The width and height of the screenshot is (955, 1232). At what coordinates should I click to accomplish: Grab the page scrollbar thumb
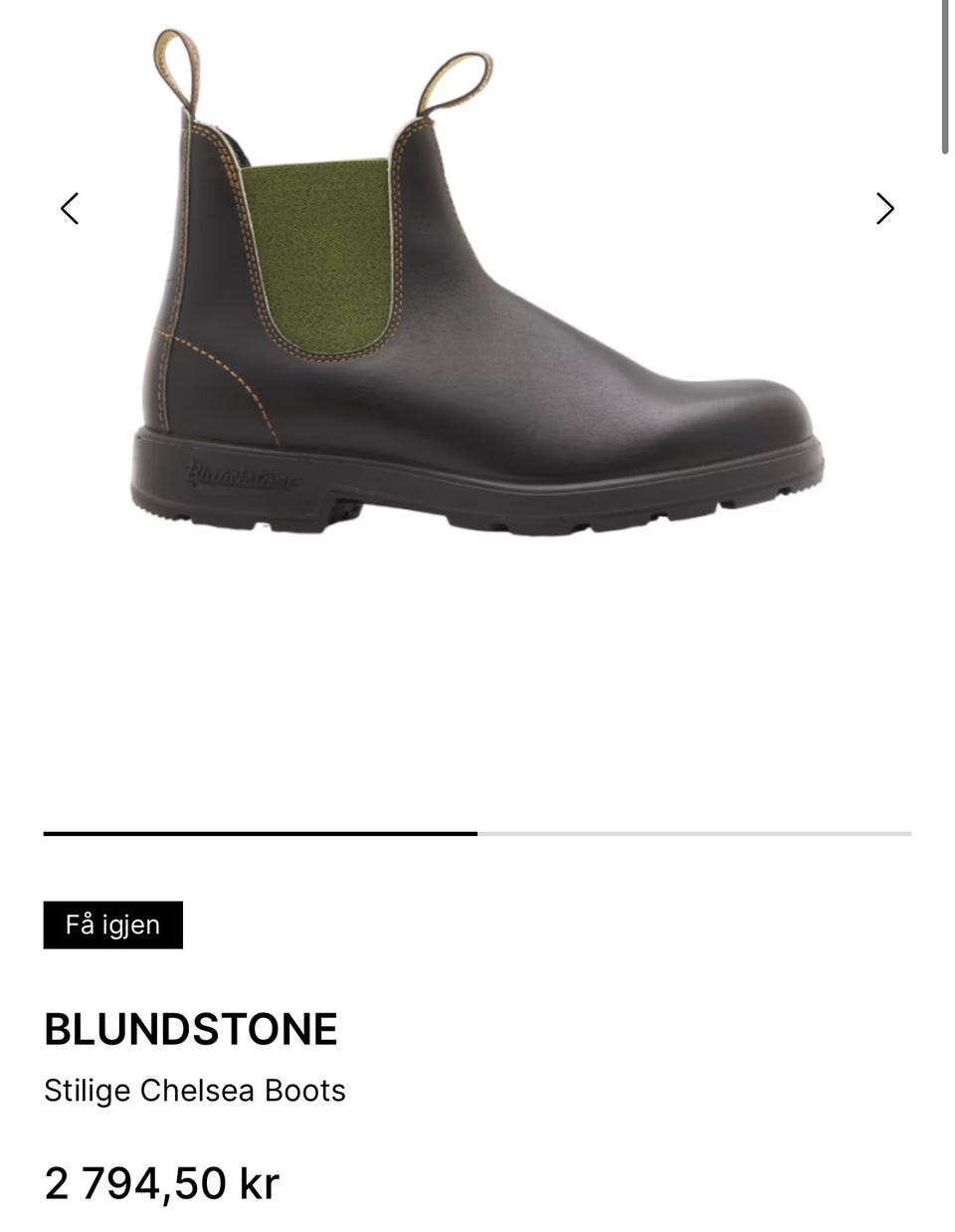click(945, 77)
